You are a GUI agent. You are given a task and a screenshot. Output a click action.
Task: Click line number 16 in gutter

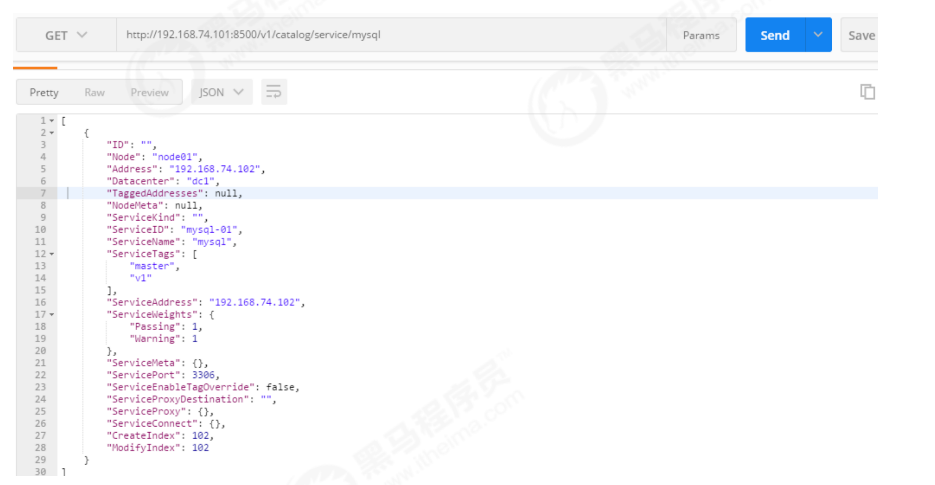click(43, 302)
